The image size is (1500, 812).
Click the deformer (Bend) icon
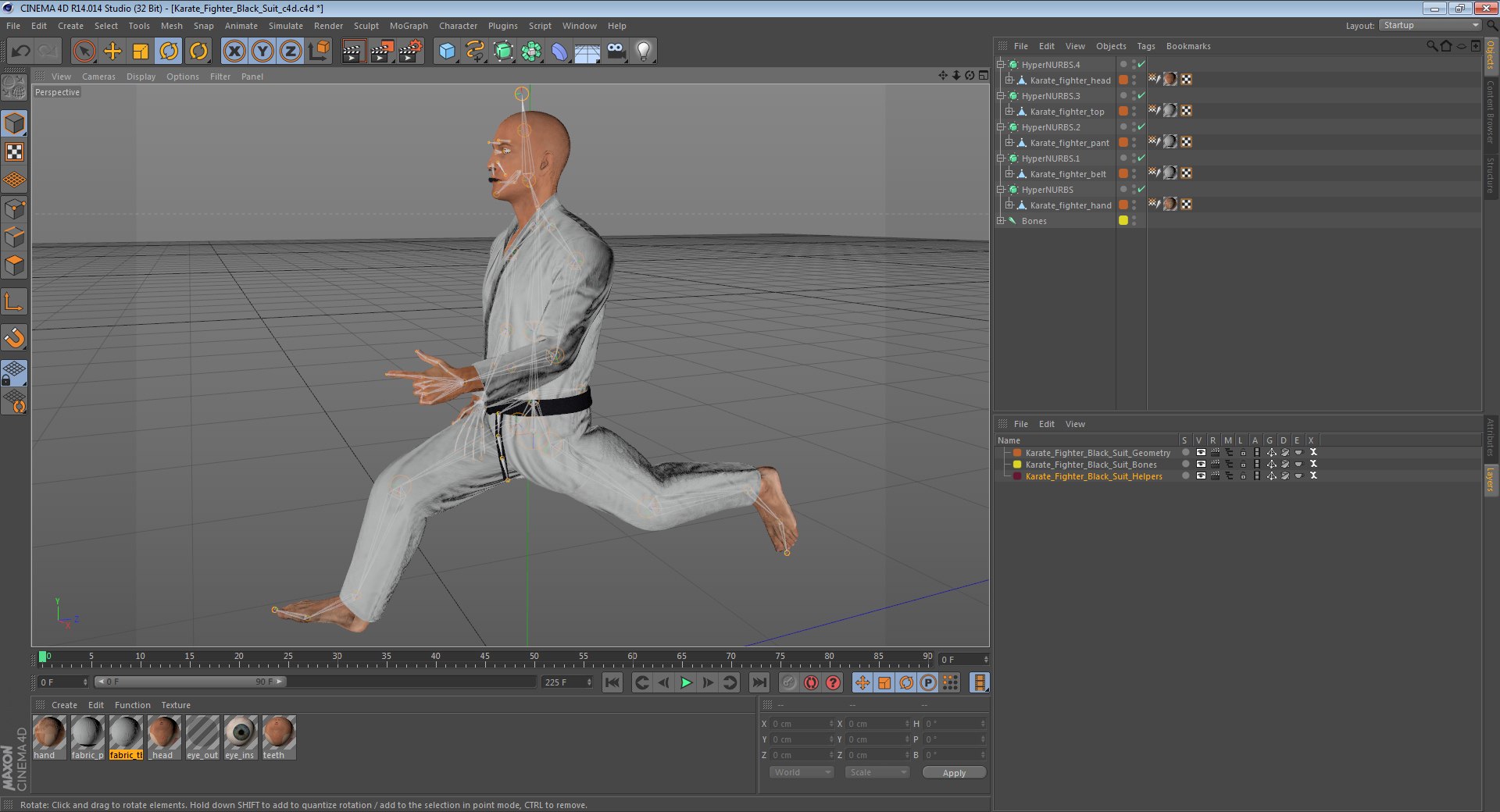[559, 52]
